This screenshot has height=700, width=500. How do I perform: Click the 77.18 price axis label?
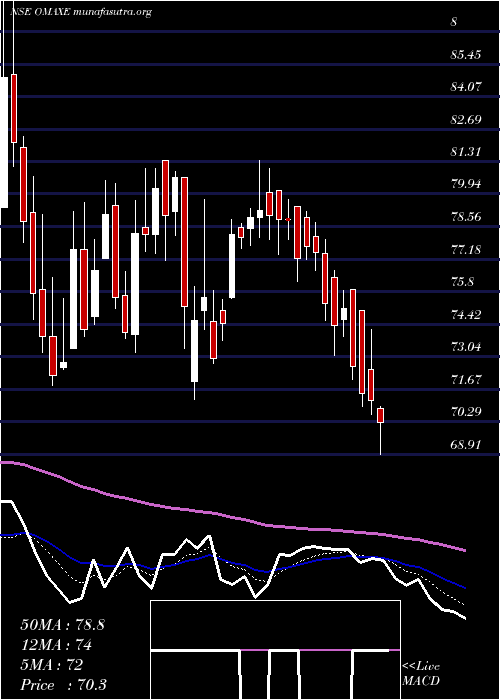(466, 249)
